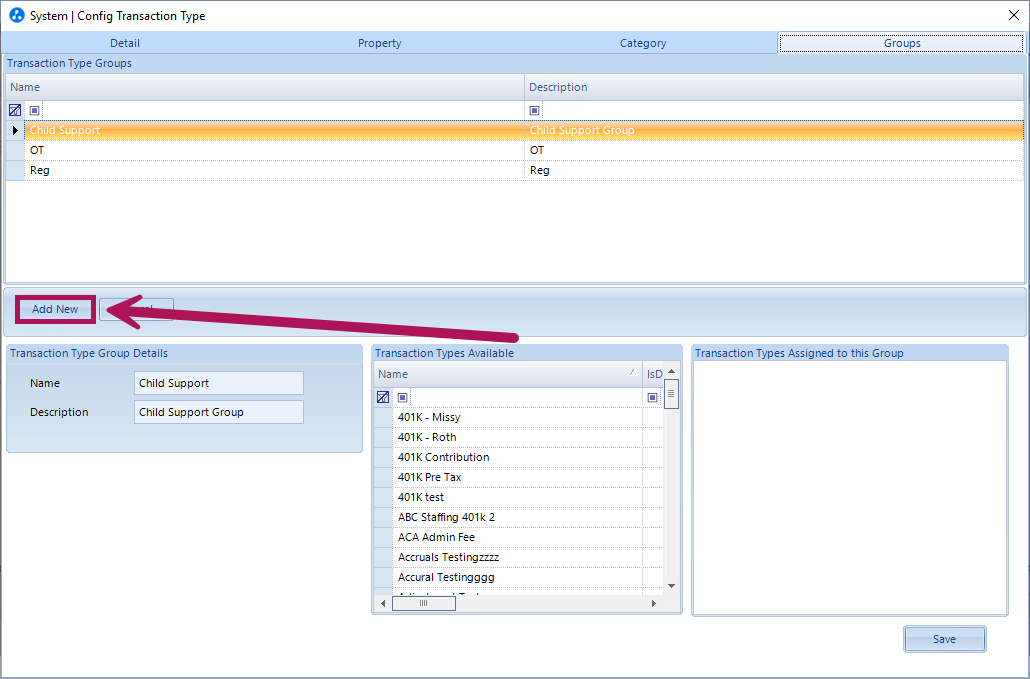Select Accural Testingggg transaction type

(x=518, y=577)
